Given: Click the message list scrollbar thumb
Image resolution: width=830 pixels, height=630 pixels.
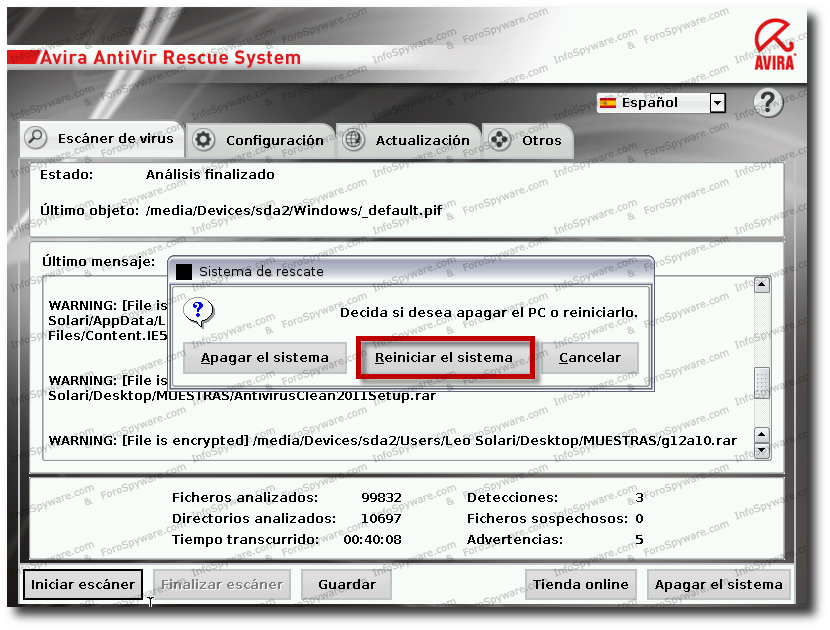Looking at the screenshot, I should (762, 382).
